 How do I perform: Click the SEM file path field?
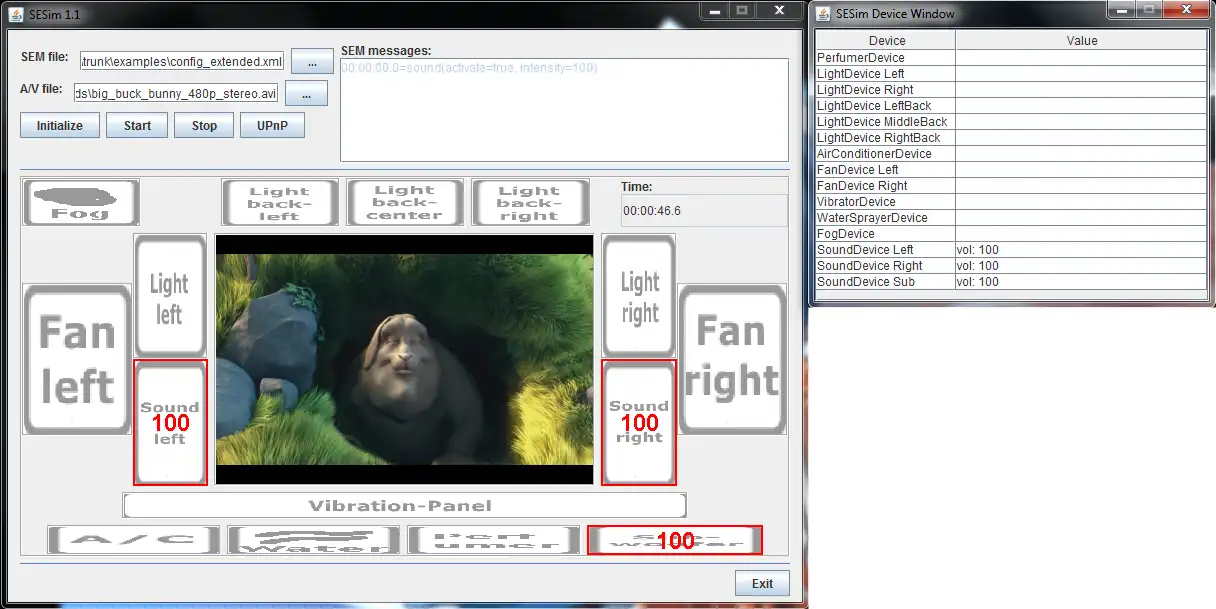point(183,61)
